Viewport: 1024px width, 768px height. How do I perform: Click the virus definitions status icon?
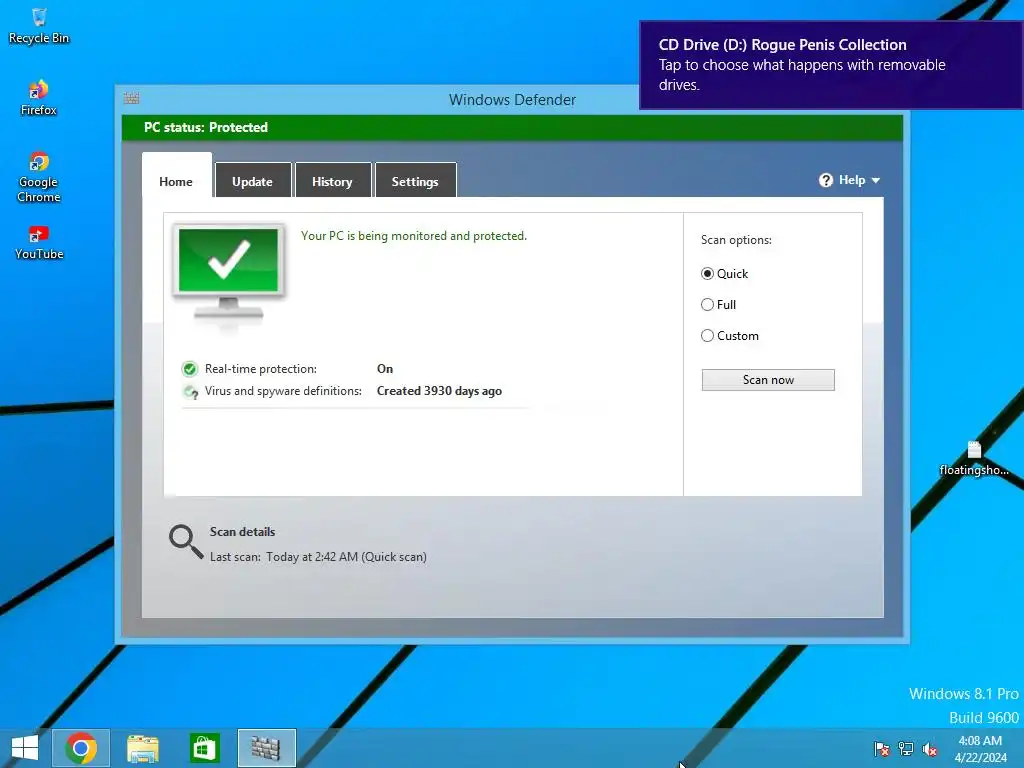click(x=190, y=391)
